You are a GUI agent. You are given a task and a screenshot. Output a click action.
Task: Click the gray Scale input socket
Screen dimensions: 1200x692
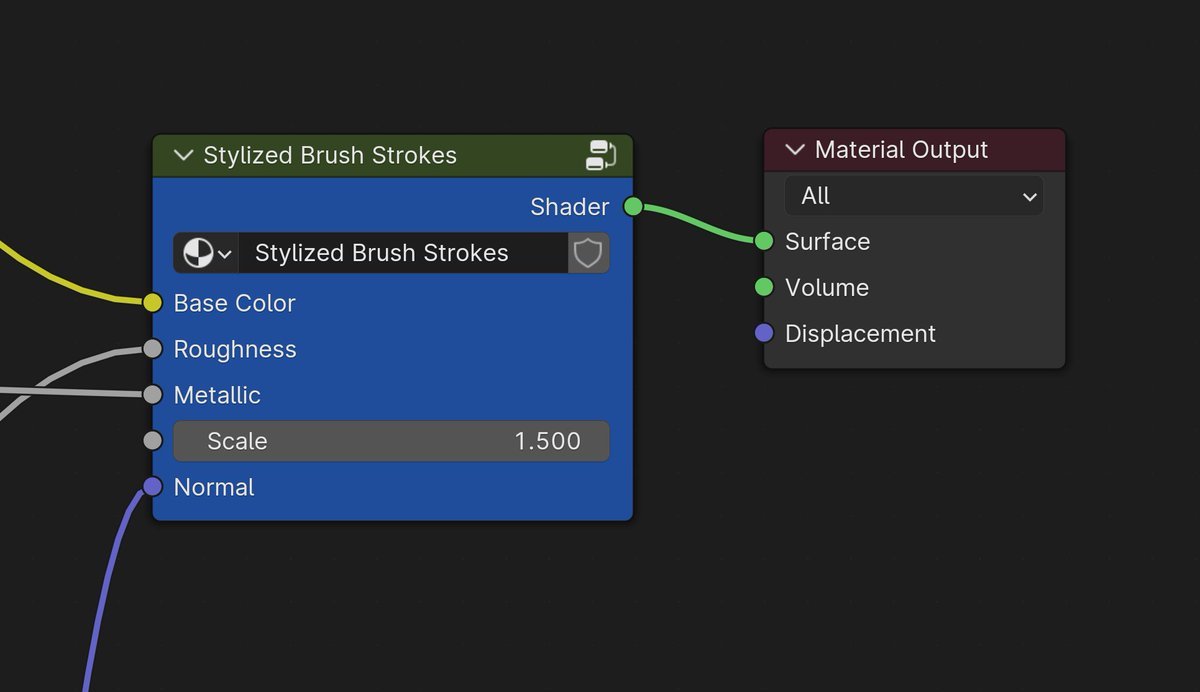(152, 441)
